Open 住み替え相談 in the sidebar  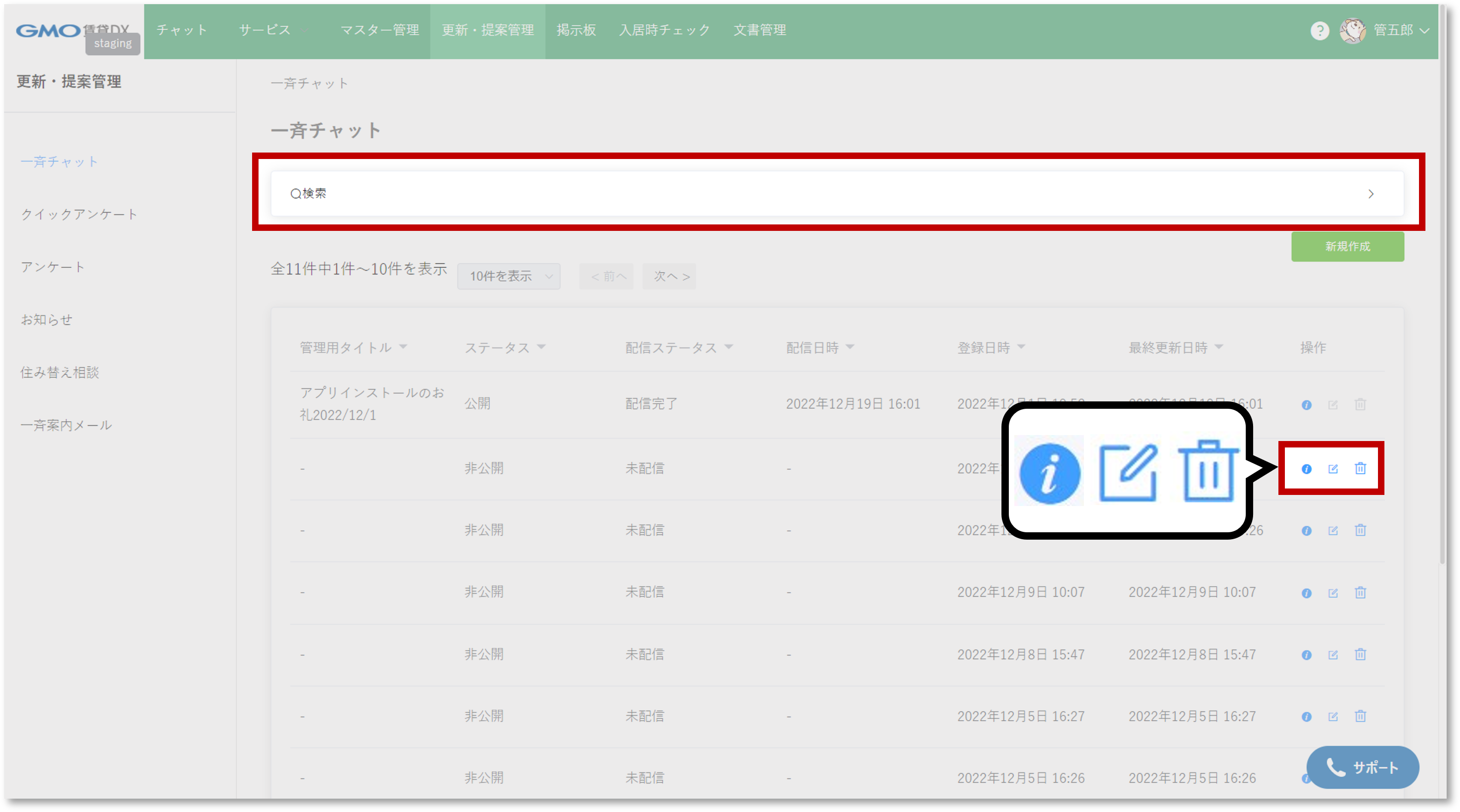coord(59,372)
